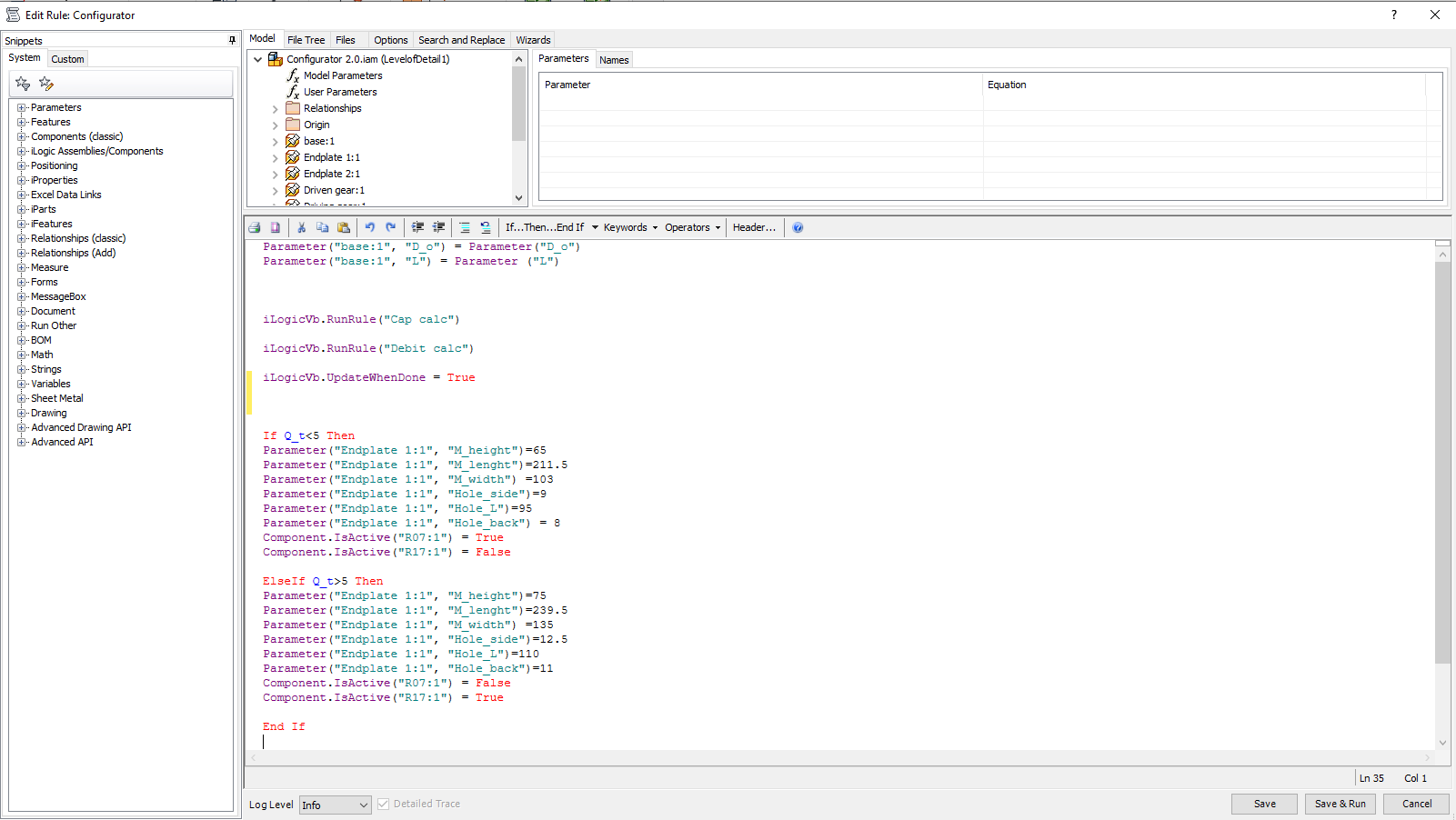The image size is (1456, 820).
Task: Expand the Endplate 1:1 component node
Action: 276,156
